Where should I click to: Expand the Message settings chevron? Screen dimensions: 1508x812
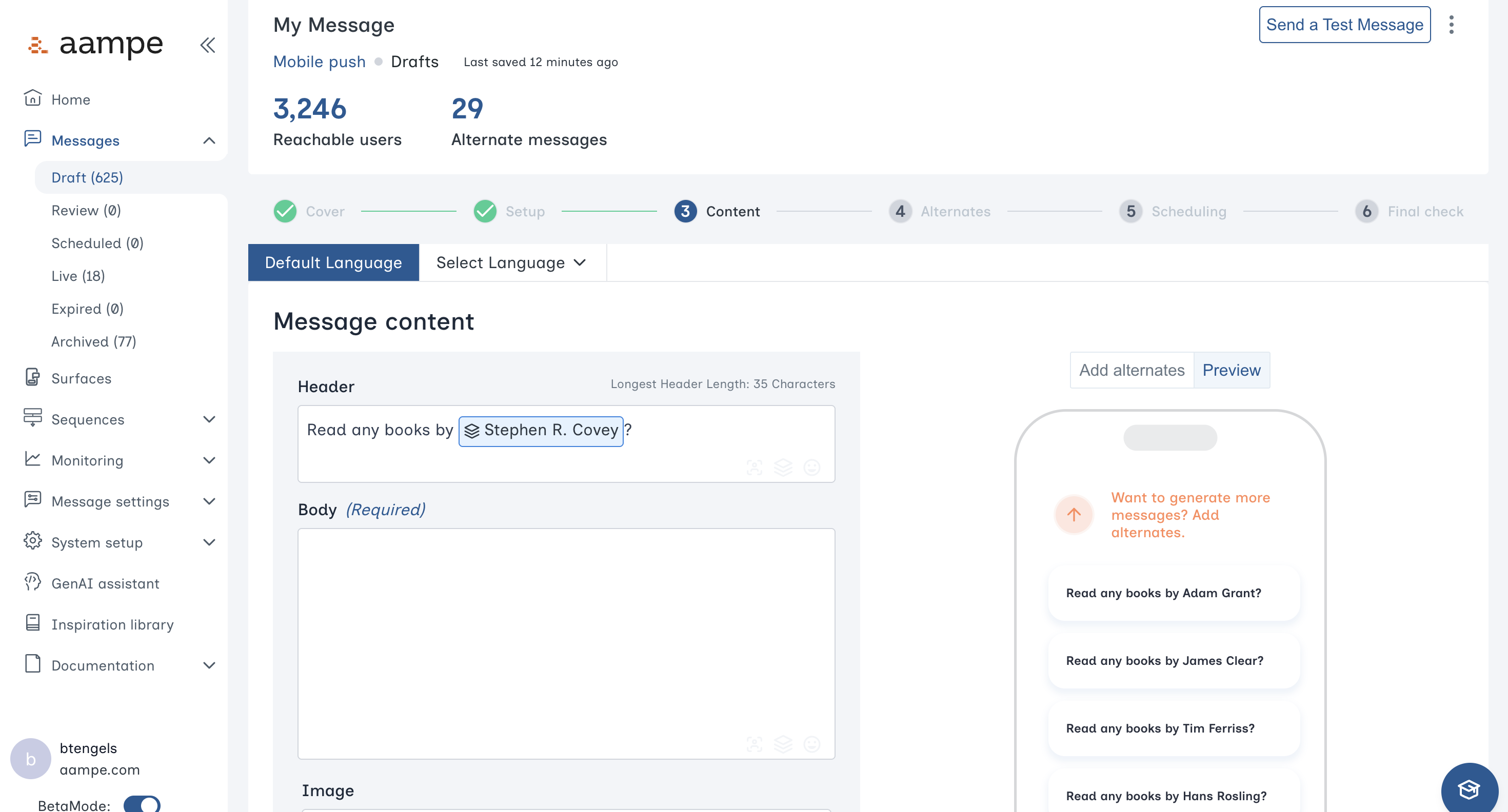209,501
